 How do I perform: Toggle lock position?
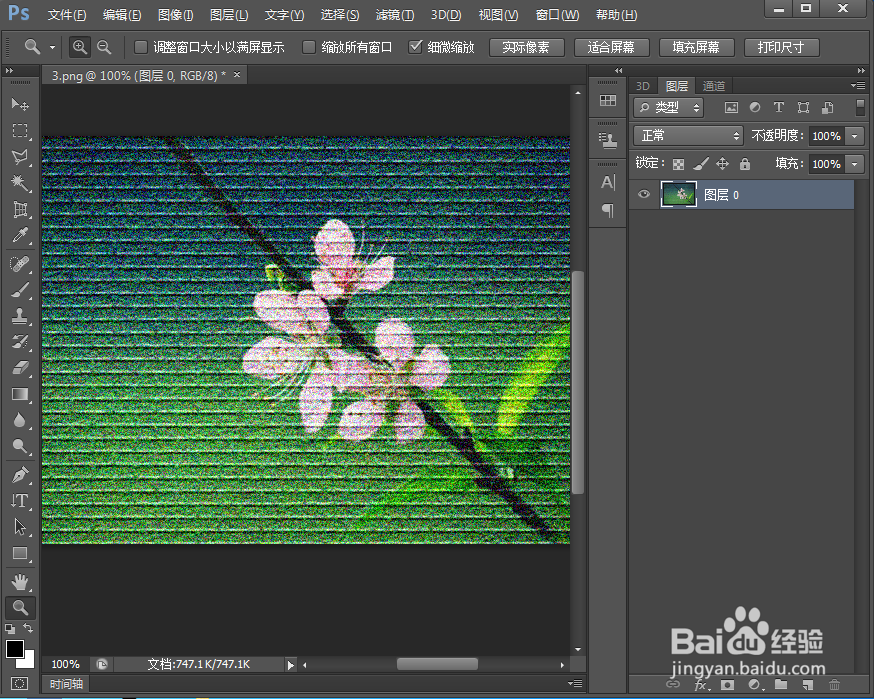722,163
